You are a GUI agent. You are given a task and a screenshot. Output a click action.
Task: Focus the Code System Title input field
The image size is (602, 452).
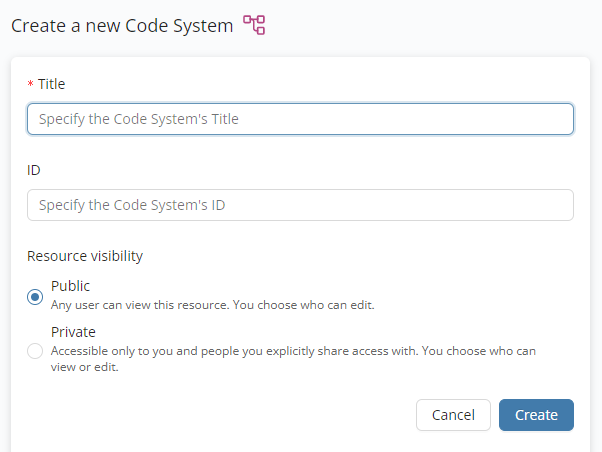click(300, 119)
